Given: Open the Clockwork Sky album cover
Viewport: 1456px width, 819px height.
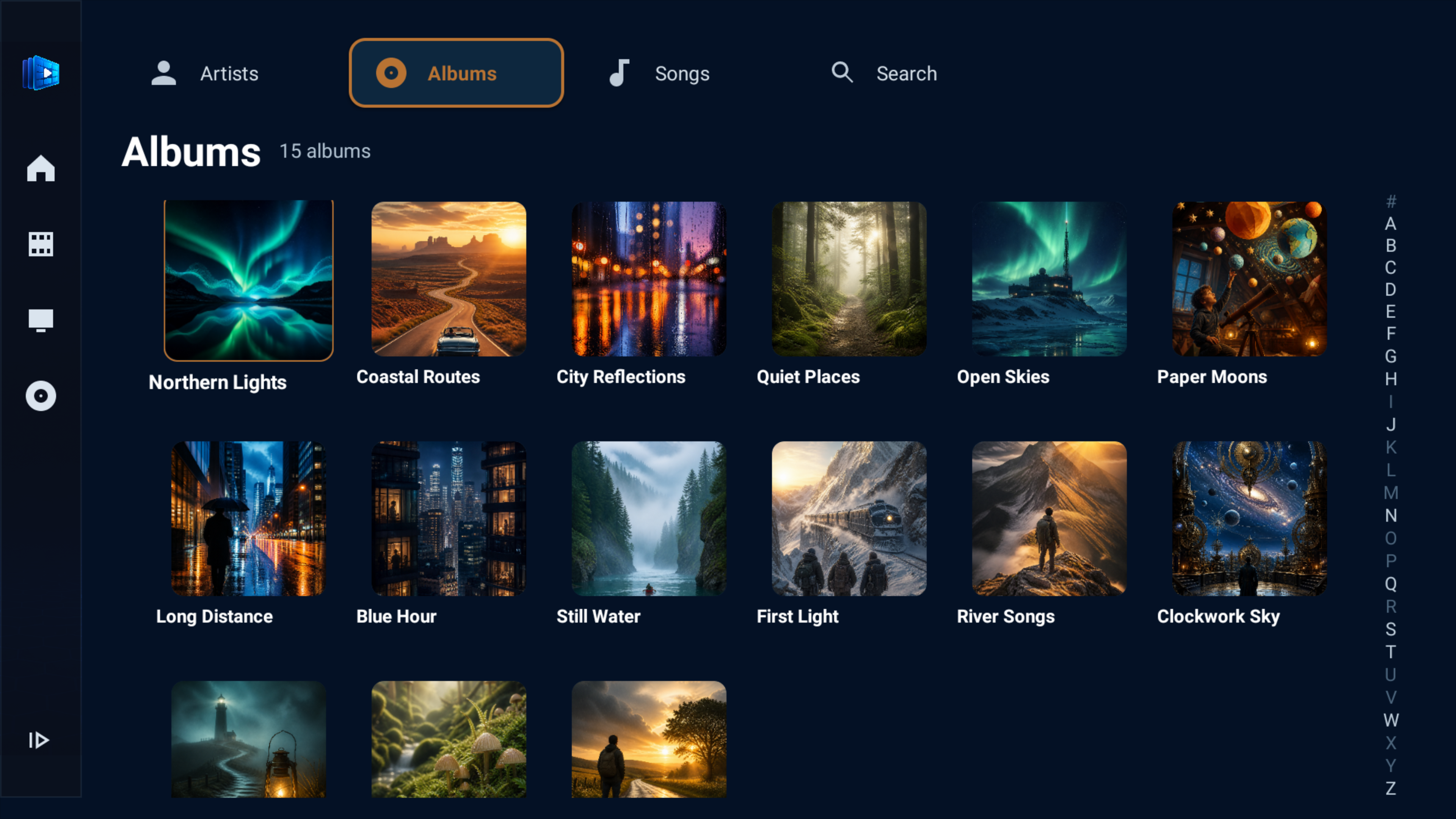Looking at the screenshot, I should (x=1249, y=519).
